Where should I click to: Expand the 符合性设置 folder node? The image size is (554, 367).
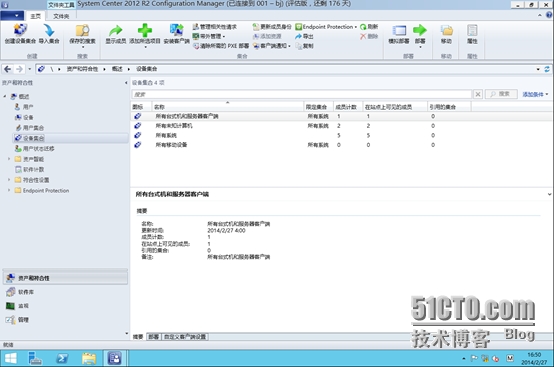coord(9,180)
